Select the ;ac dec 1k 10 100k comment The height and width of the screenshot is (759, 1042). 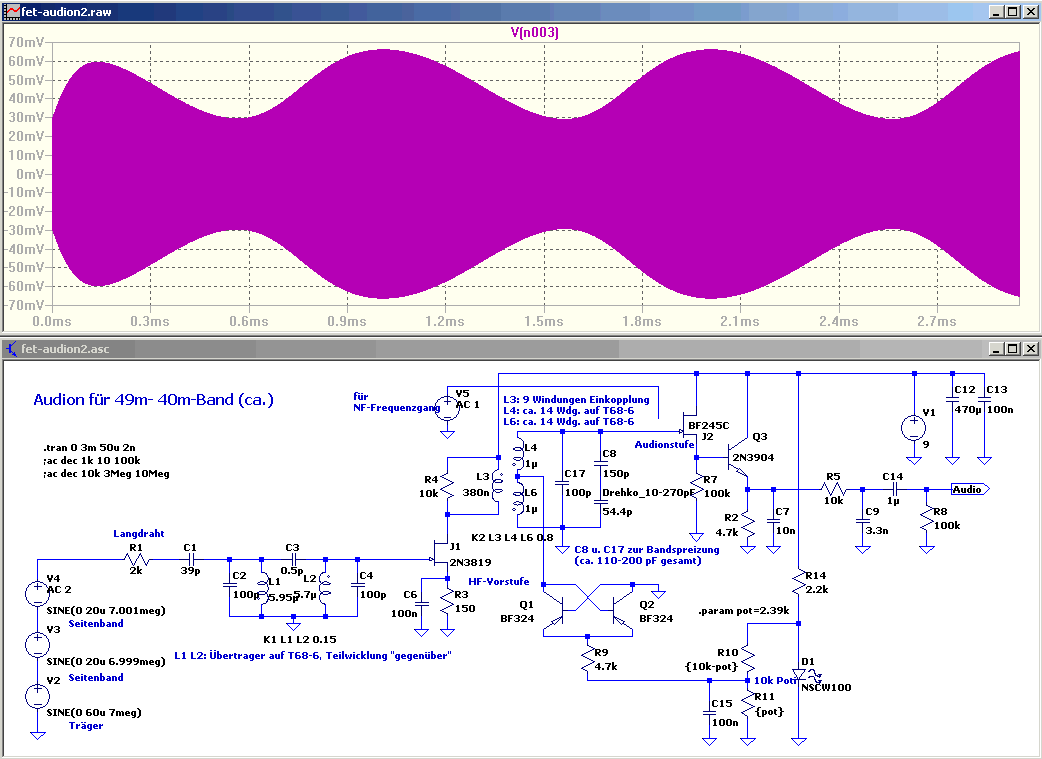(91, 460)
